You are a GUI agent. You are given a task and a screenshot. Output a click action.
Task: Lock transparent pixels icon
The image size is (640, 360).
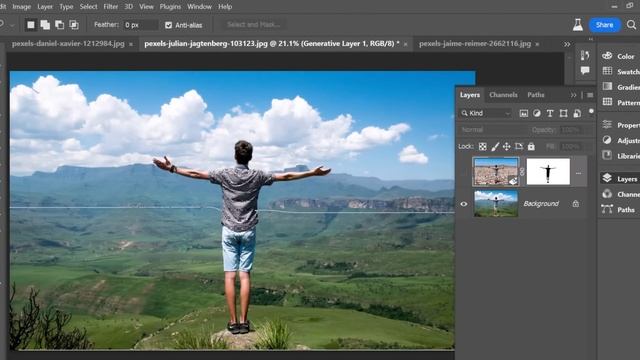coord(482,147)
